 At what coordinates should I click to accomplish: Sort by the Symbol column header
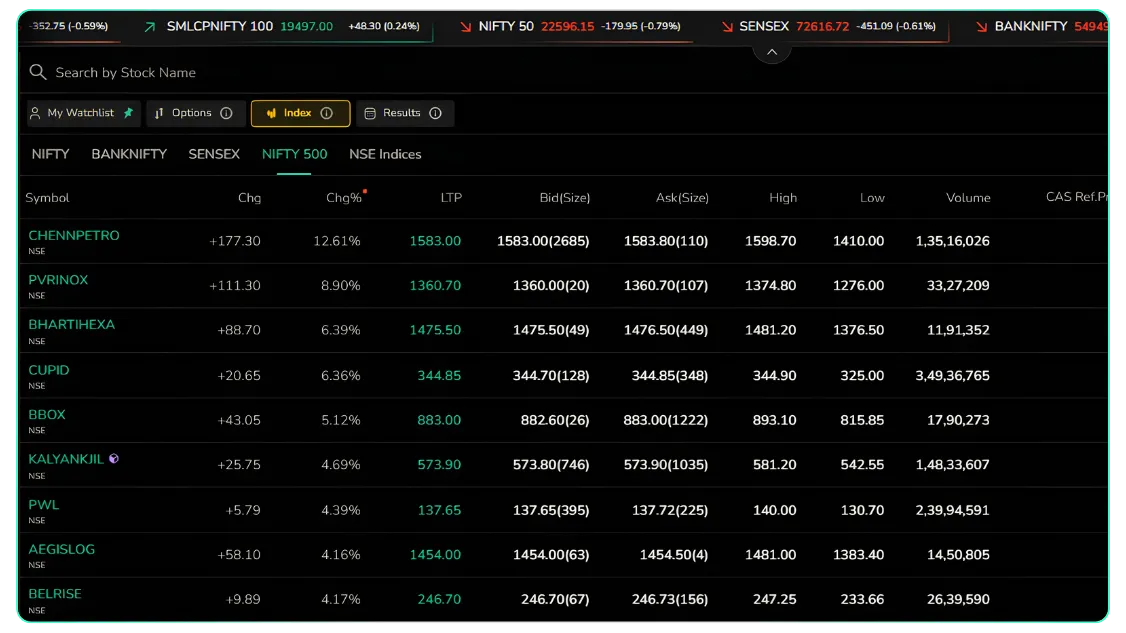coord(47,198)
